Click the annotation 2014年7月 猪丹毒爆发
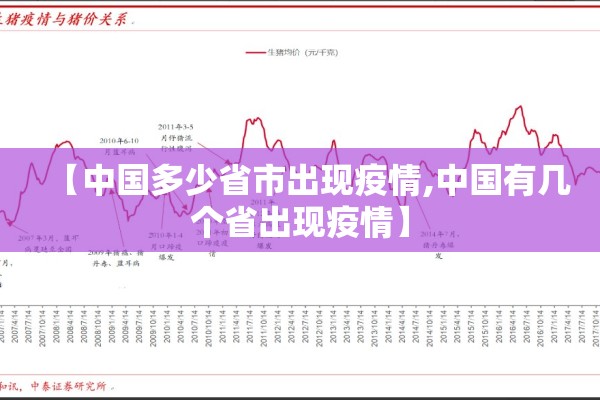The height and width of the screenshot is (400, 600). pyautogui.click(x=439, y=244)
